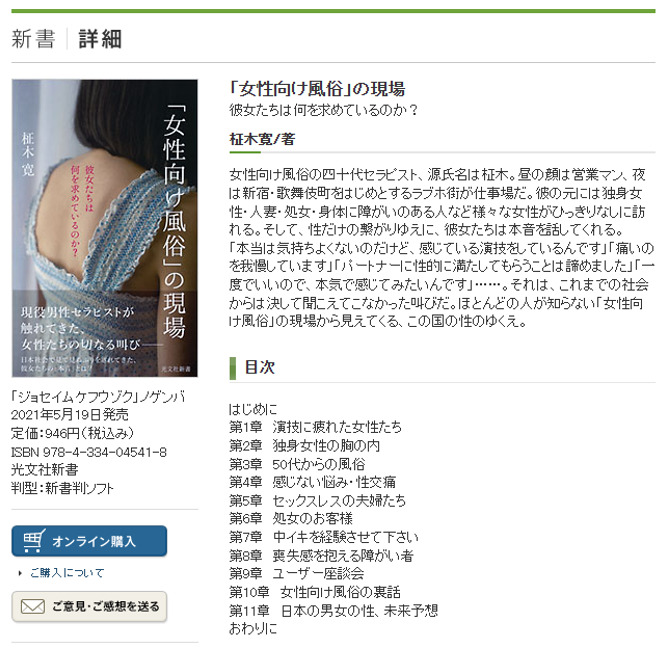Click the おわりに contents entry
Screen dimensions: 664x649
pyautogui.click(x=253, y=629)
